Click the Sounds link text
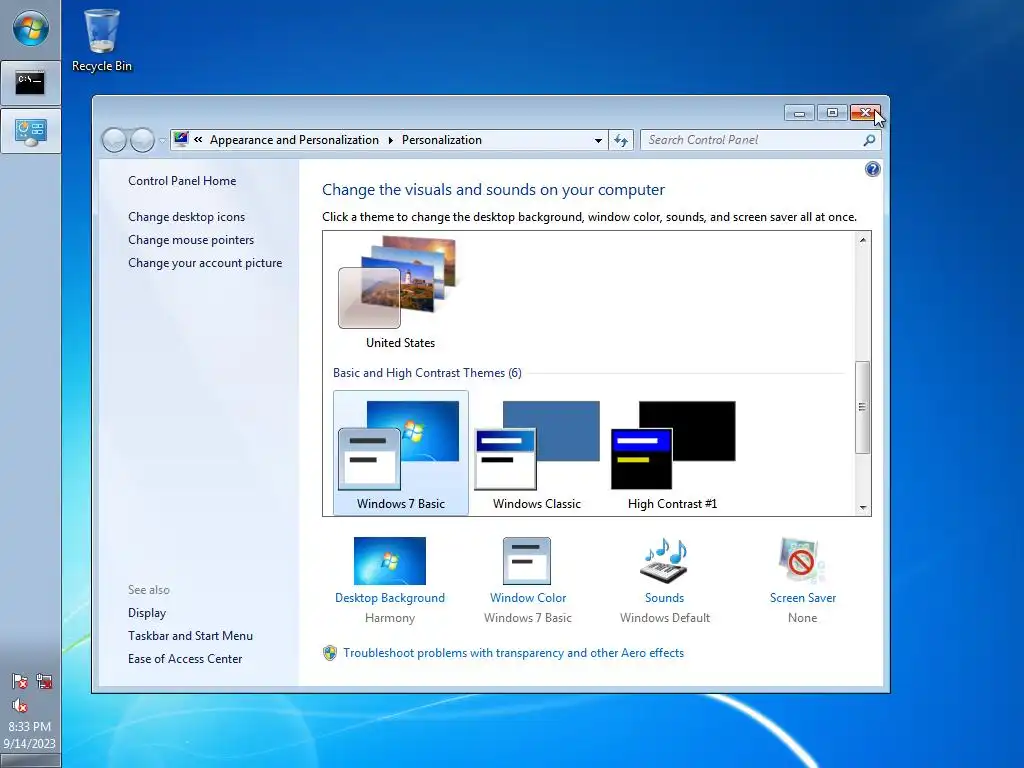The image size is (1024, 768). coord(664,598)
